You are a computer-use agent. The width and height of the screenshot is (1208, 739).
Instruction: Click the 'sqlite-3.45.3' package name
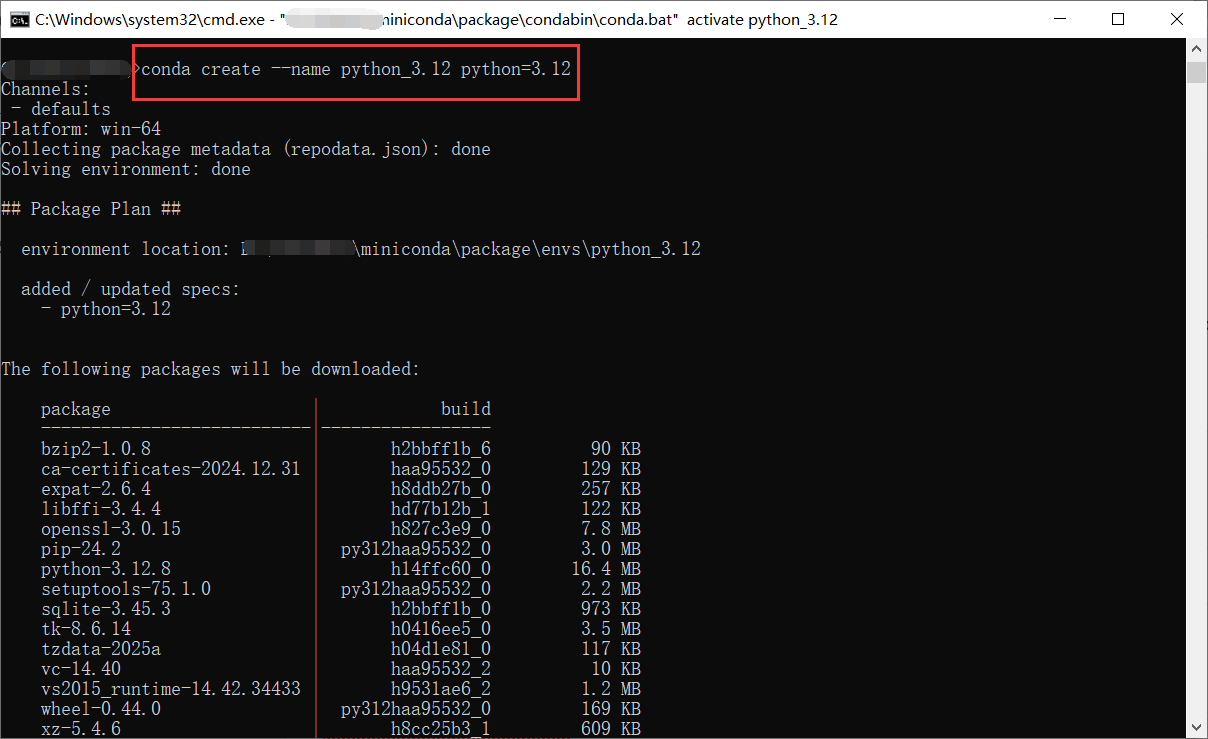click(x=106, y=609)
